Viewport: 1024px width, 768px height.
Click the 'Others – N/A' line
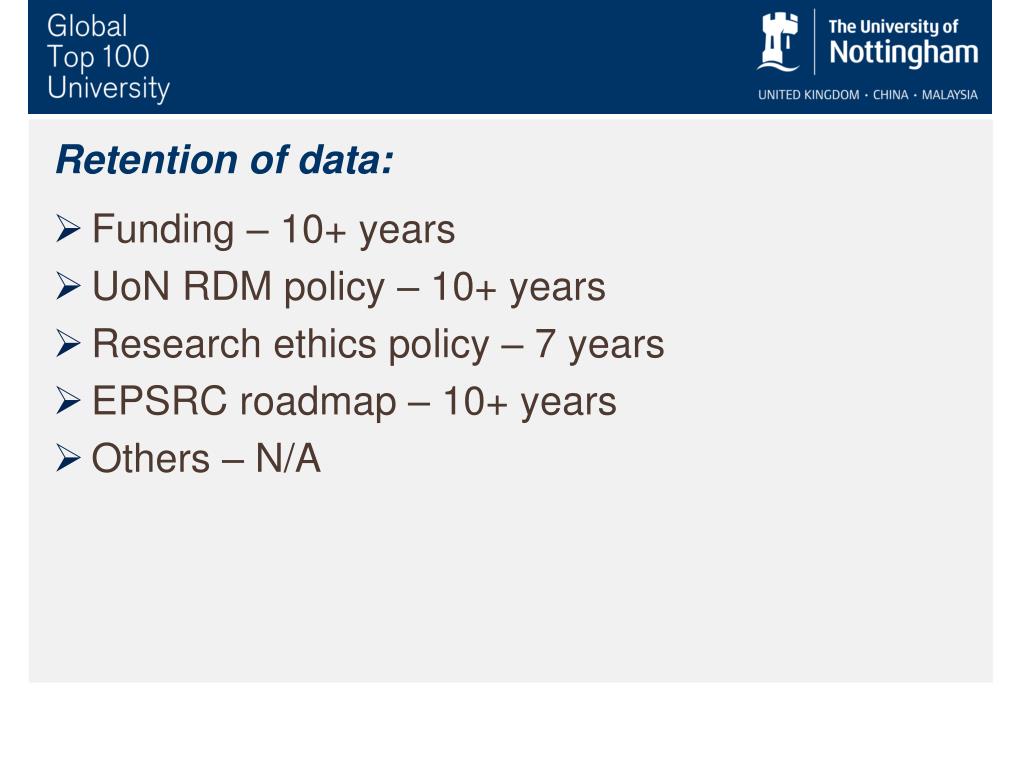pyautogui.click(x=206, y=458)
